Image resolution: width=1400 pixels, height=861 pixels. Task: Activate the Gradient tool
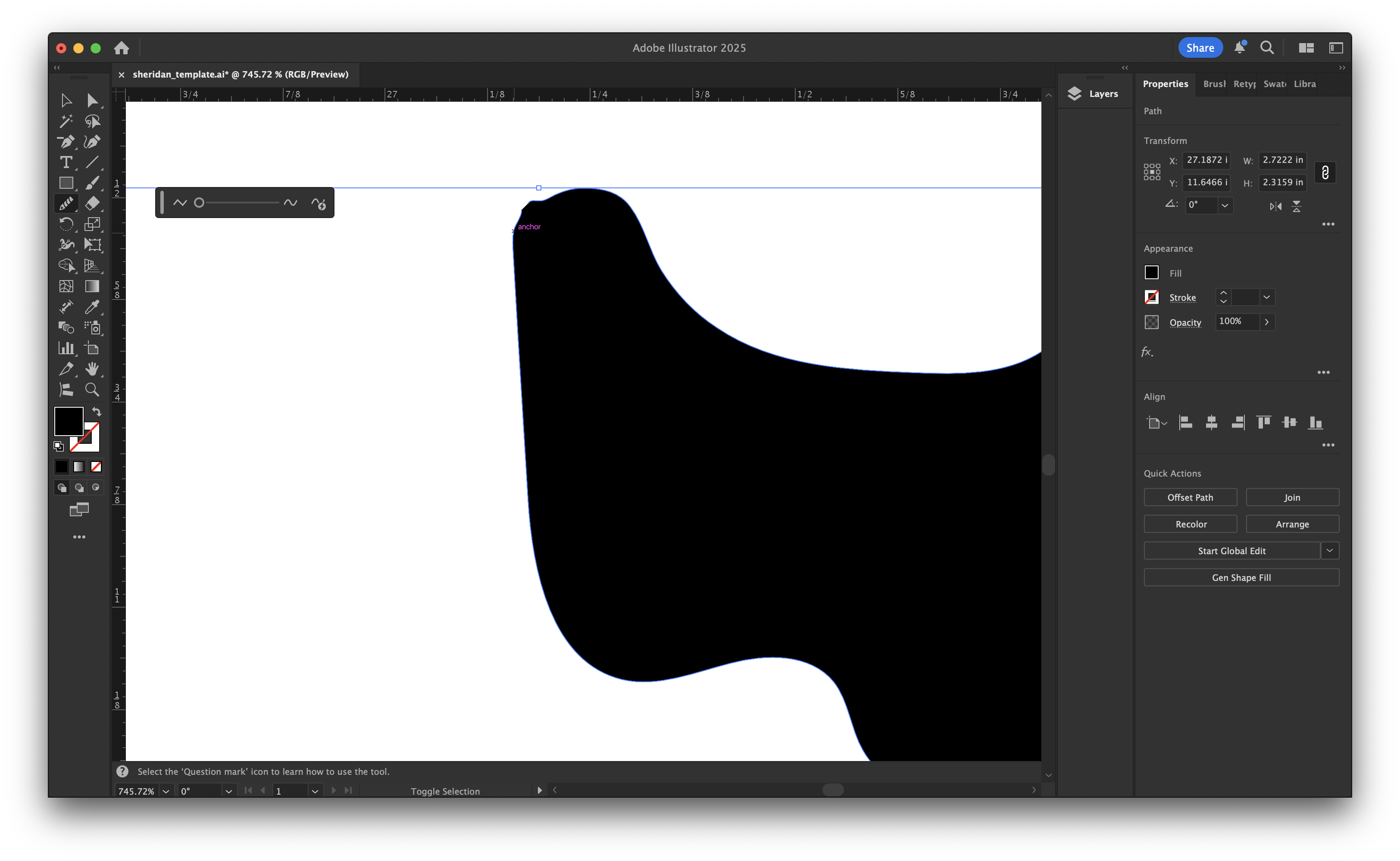tap(93, 286)
